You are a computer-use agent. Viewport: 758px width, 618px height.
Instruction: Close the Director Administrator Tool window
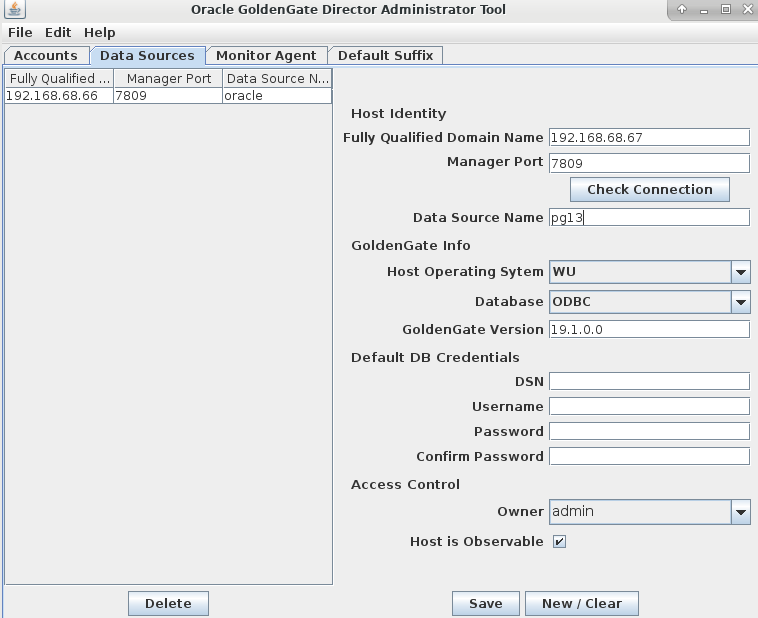pos(747,9)
